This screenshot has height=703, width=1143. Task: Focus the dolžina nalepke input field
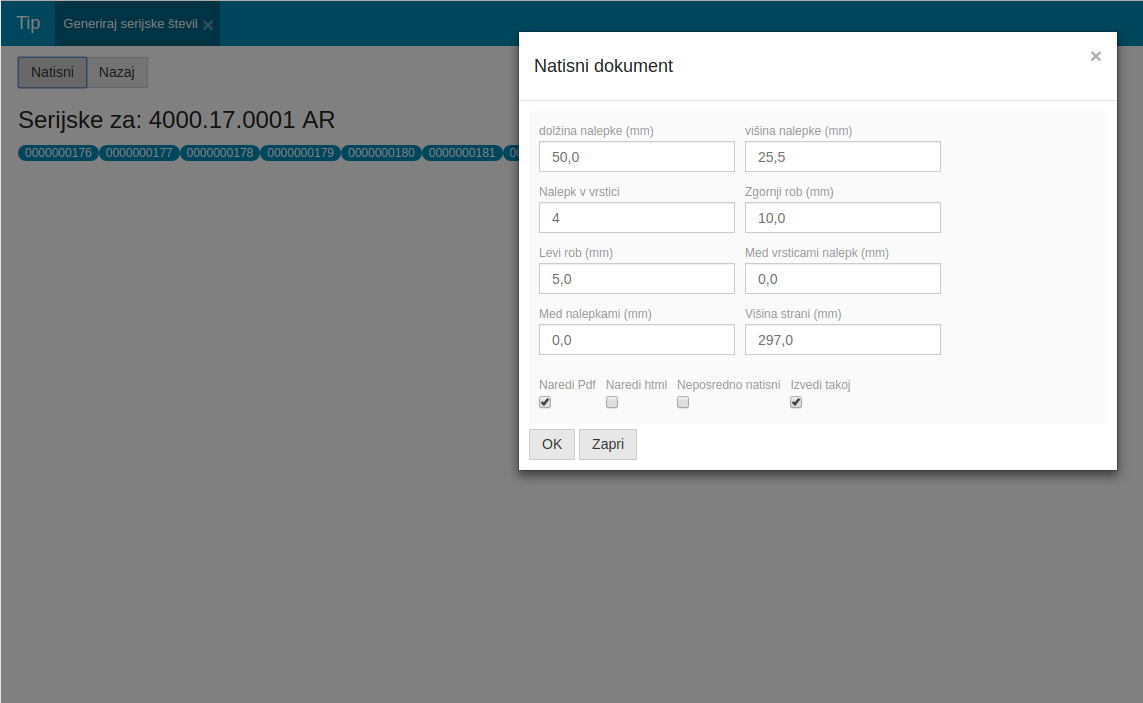coord(636,157)
